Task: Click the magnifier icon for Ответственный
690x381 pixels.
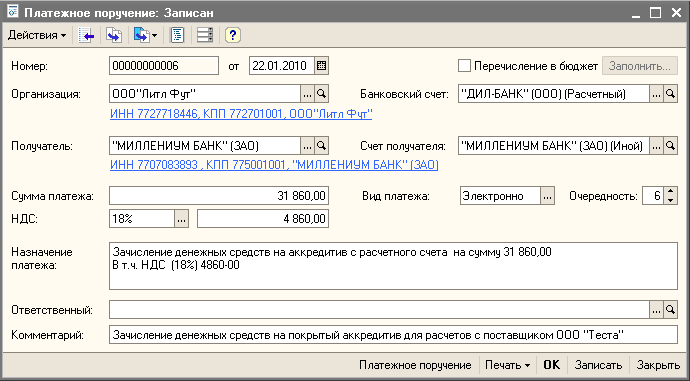Action: (670, 310)
